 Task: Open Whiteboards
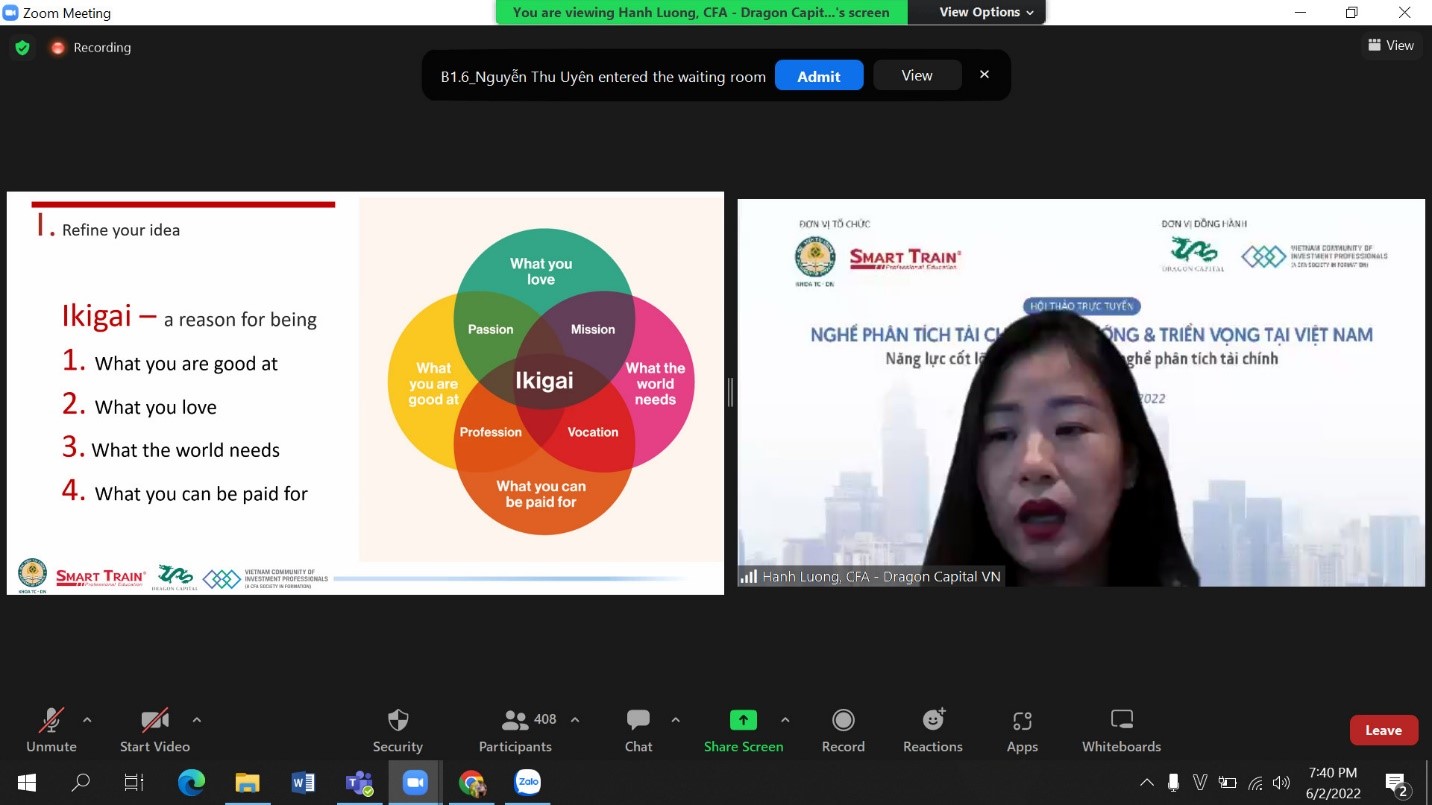coord(1122,730)
